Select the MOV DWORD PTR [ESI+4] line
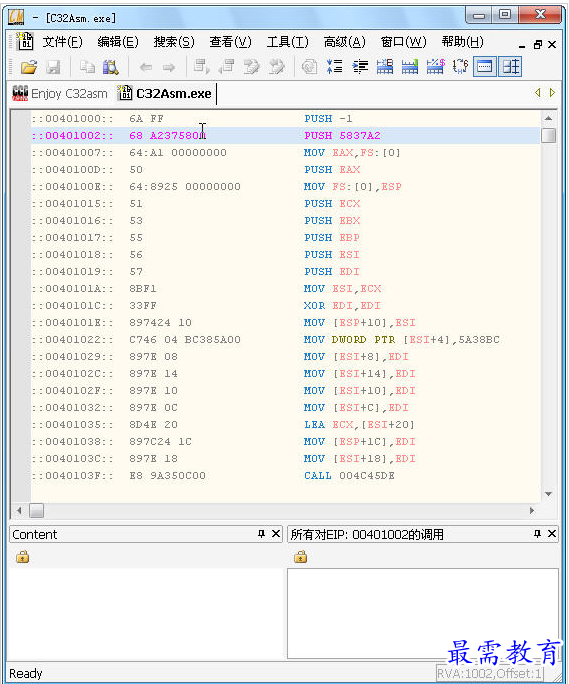The image size is (569, 684). pos(285,340)
